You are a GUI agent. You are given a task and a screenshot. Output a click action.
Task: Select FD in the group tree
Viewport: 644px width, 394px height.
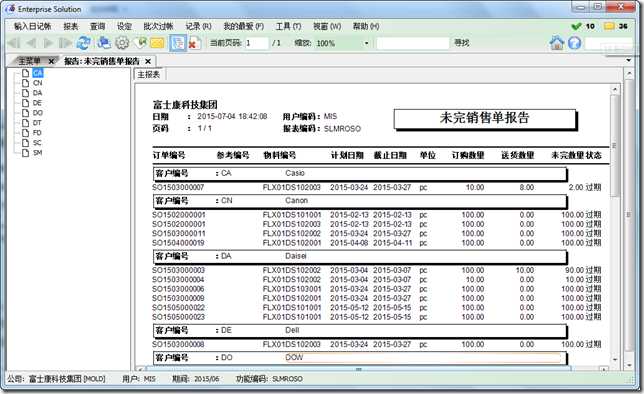pyautogui.click(x=37, y=133)
